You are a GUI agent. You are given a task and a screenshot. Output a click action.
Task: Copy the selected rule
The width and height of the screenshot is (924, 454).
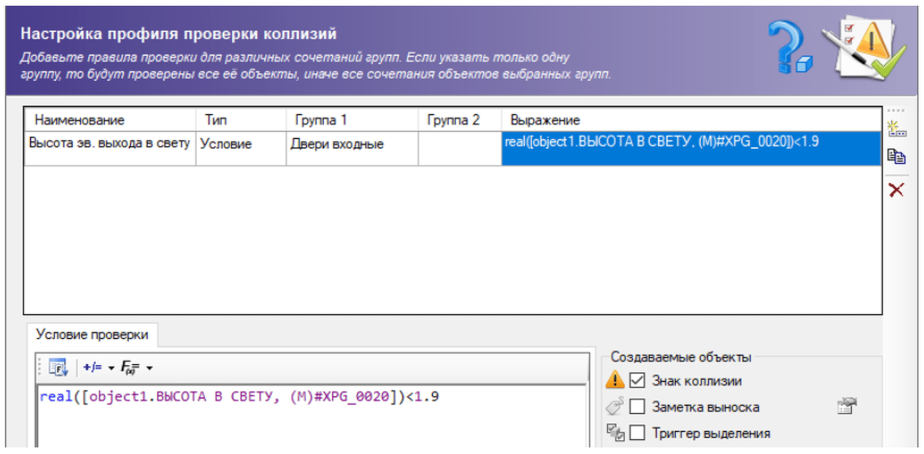coord(896,156)
